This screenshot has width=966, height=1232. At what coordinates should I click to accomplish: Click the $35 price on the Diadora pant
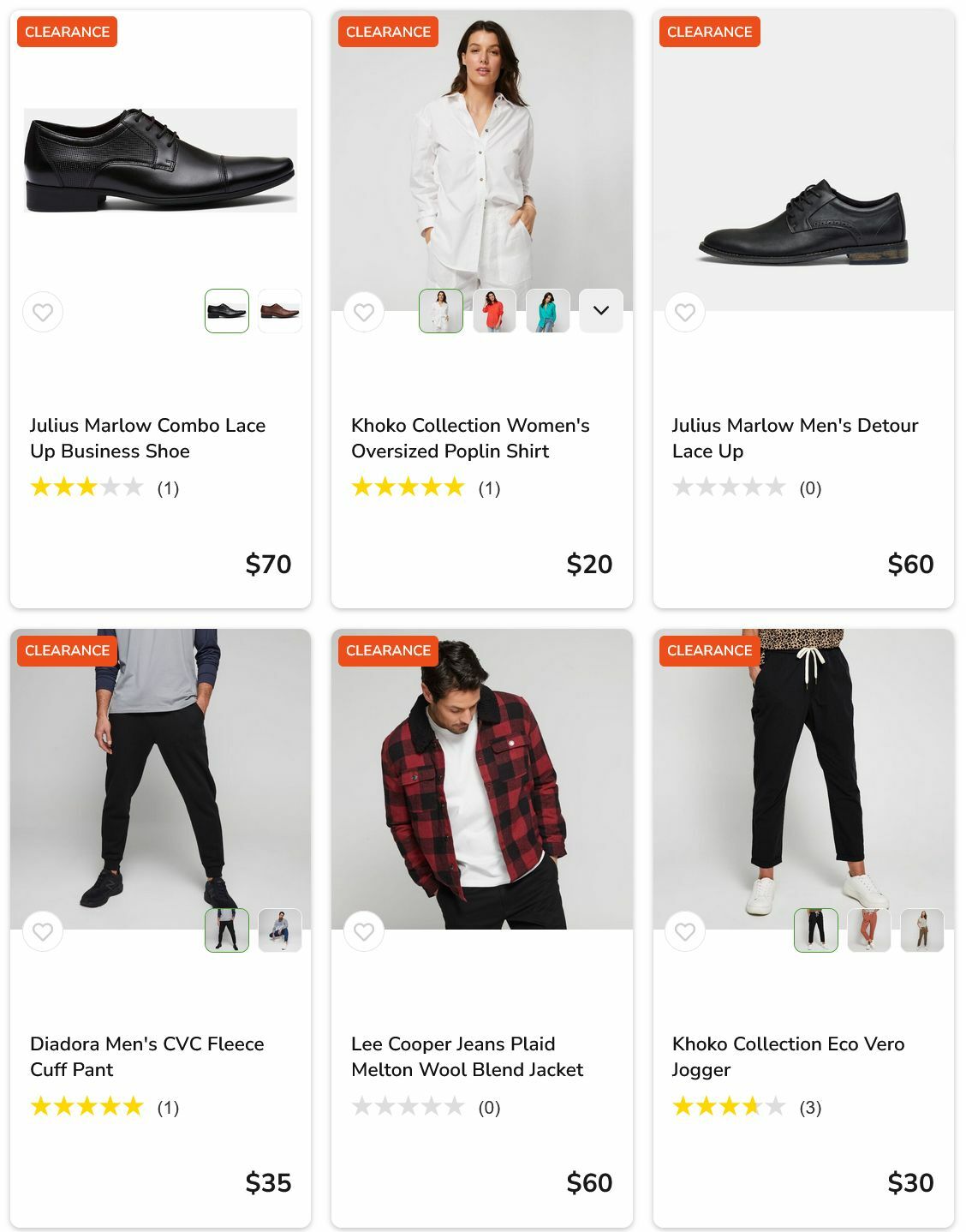pyautogui.click(x=268, y=1183)
